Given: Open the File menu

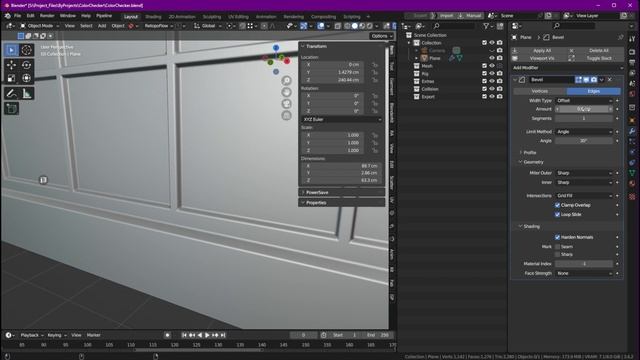Looking at the screenshot, I should [x=18, y=16].
